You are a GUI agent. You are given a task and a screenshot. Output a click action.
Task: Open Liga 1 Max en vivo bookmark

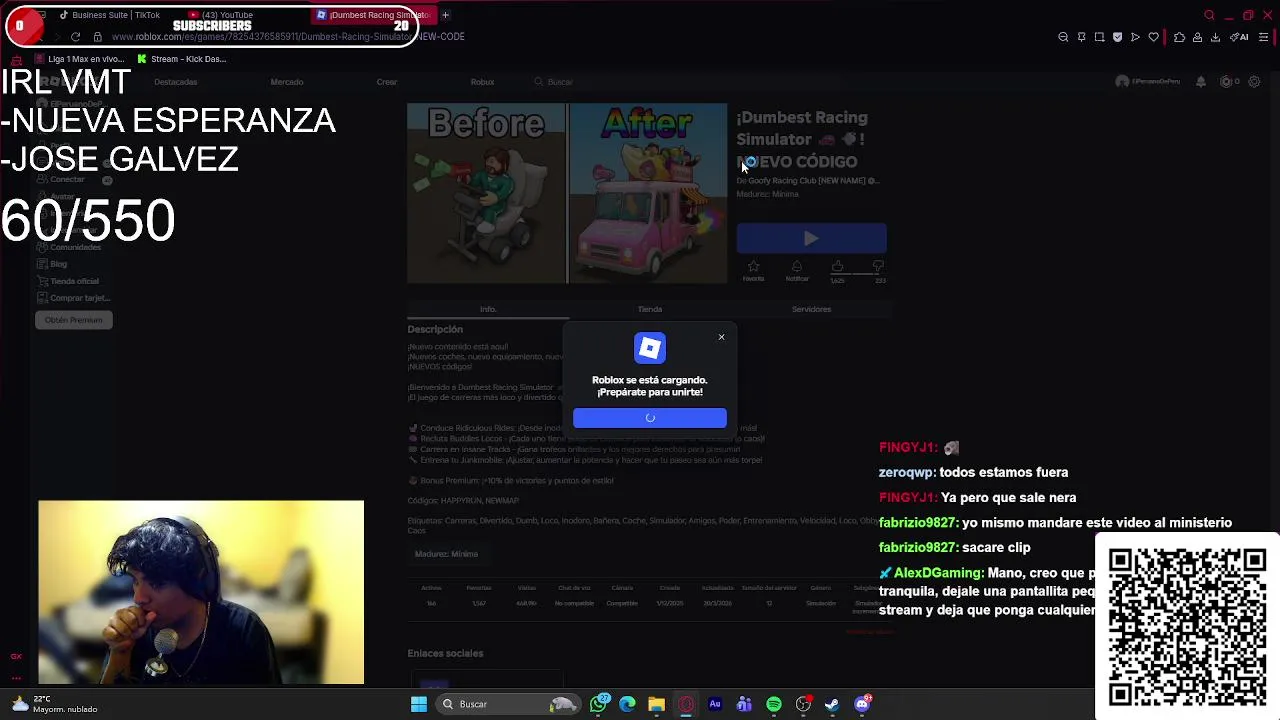point(79,59)
